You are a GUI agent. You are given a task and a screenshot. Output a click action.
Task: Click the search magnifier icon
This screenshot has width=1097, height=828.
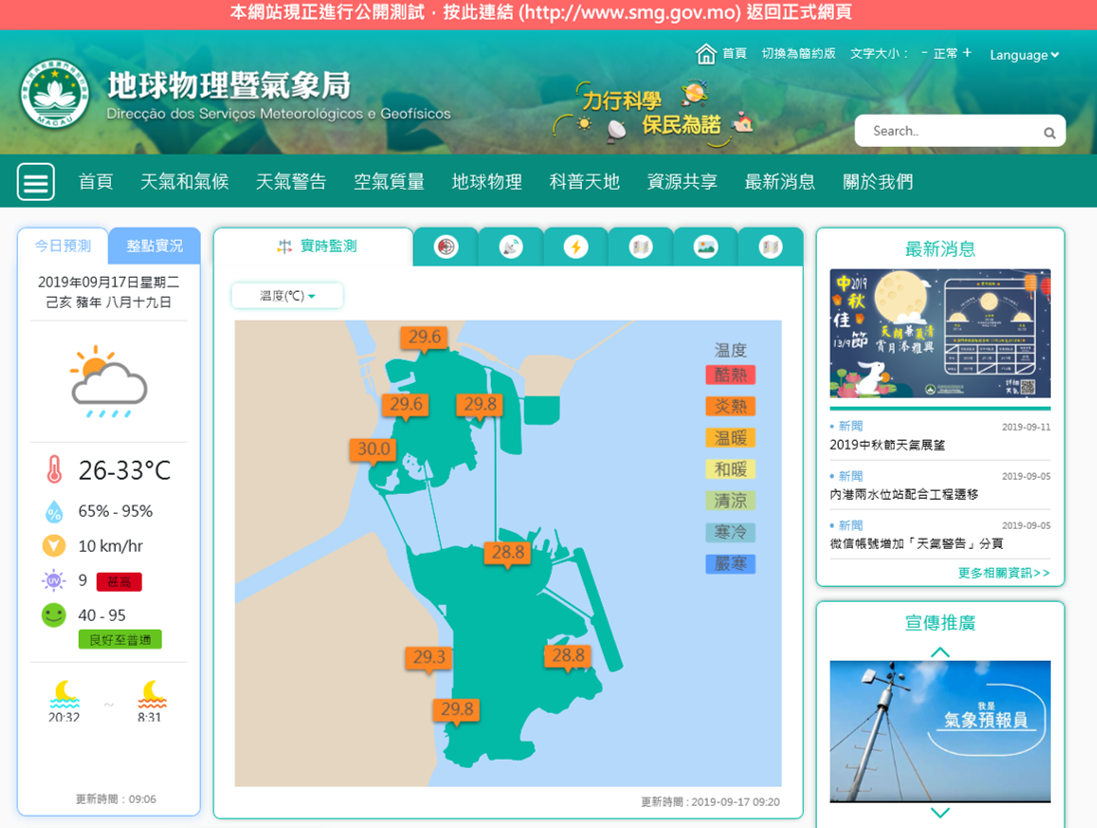tap(1049, 132)
